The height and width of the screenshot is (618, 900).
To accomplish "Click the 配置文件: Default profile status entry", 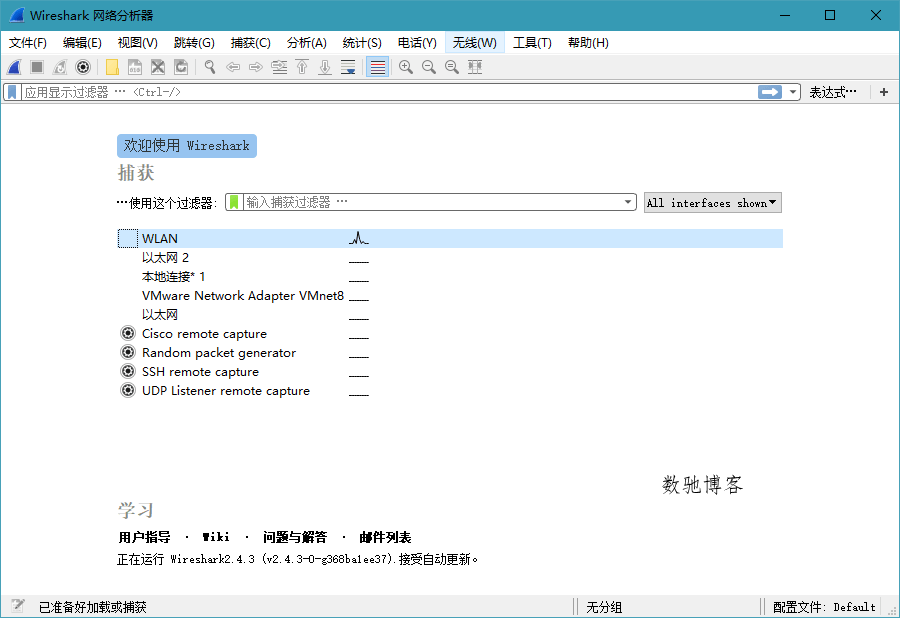I will [824, 607].
